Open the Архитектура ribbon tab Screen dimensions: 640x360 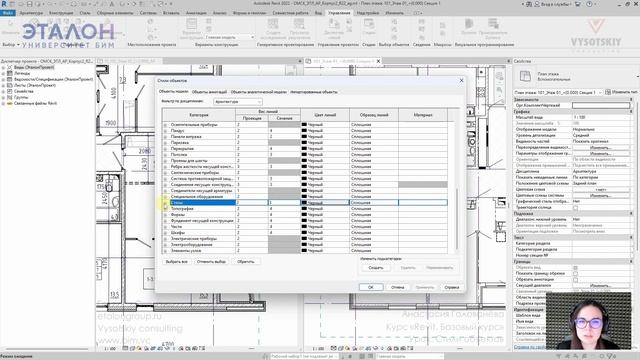pyautogui.click(x=31, y=13)
